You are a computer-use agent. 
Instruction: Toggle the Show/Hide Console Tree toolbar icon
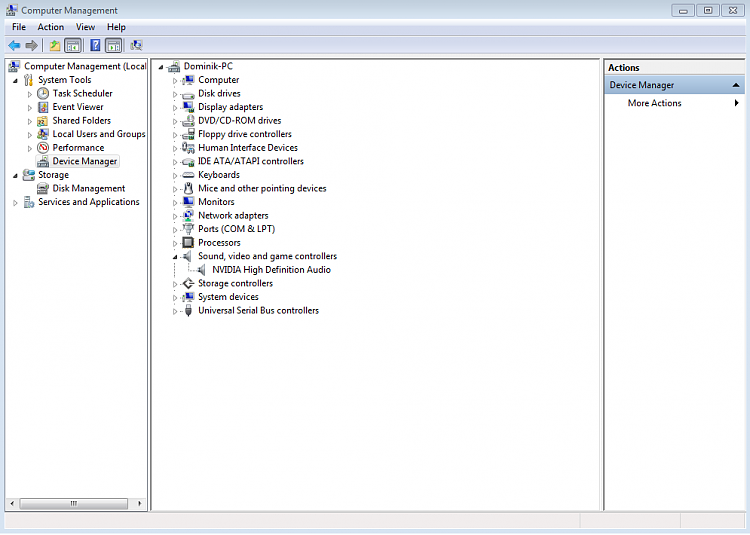click(73, 45)
